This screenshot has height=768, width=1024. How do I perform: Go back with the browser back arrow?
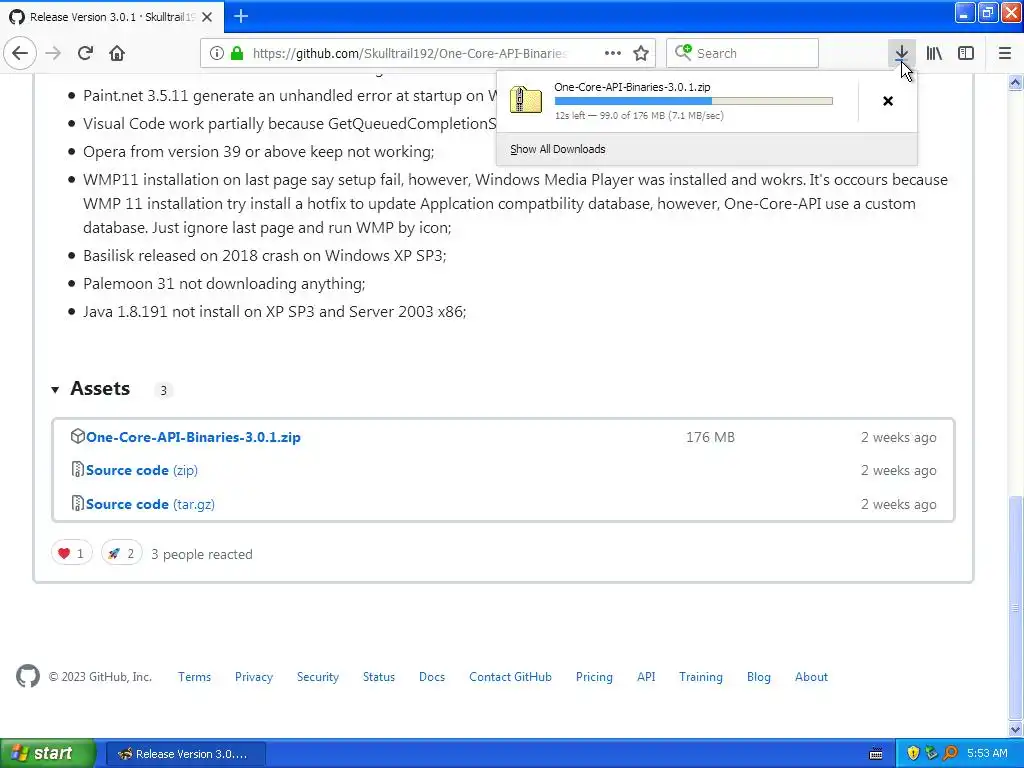tap(20, 53)
